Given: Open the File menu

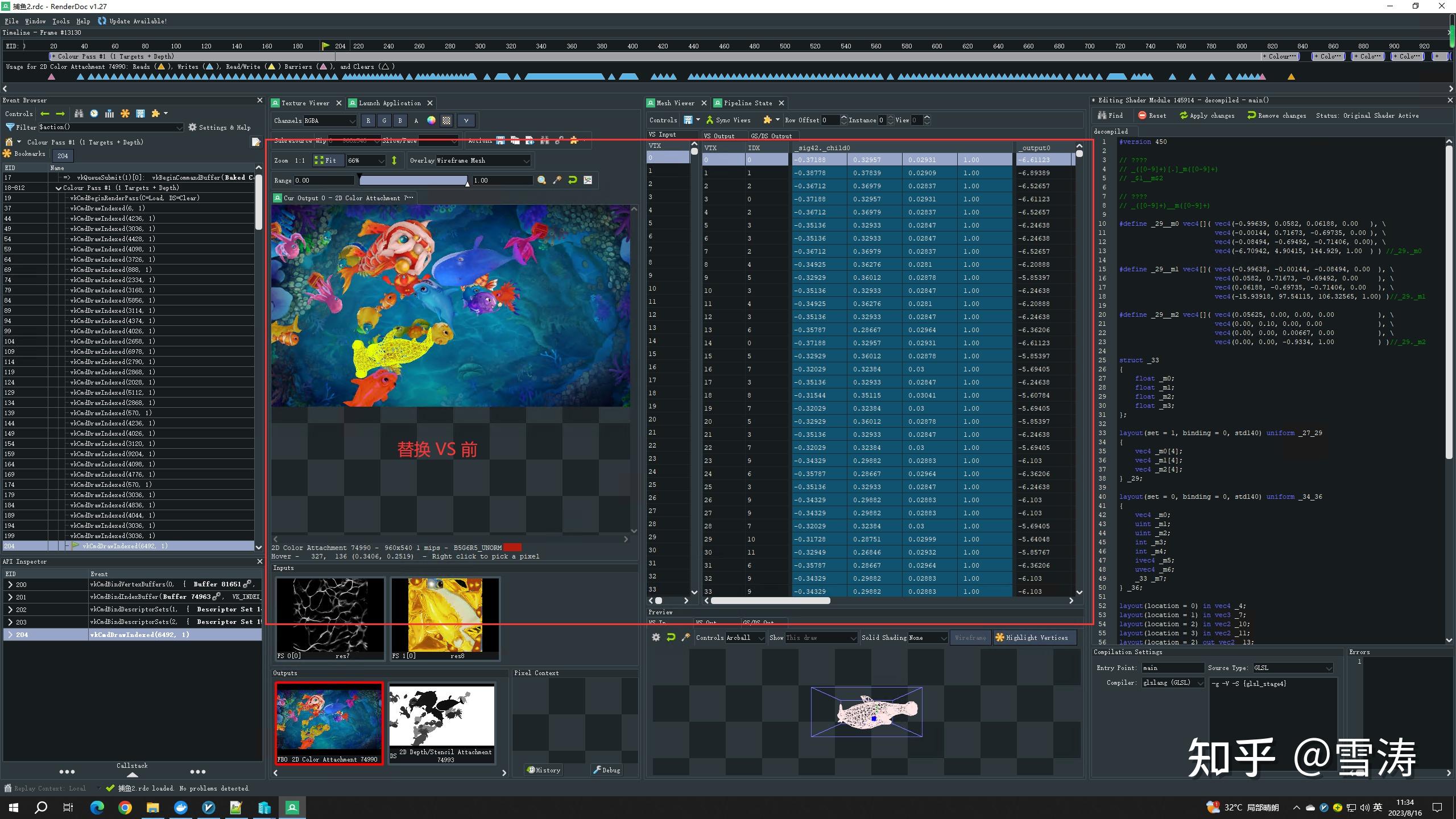Looking at the screenshot, I should [x=11, y=21].
